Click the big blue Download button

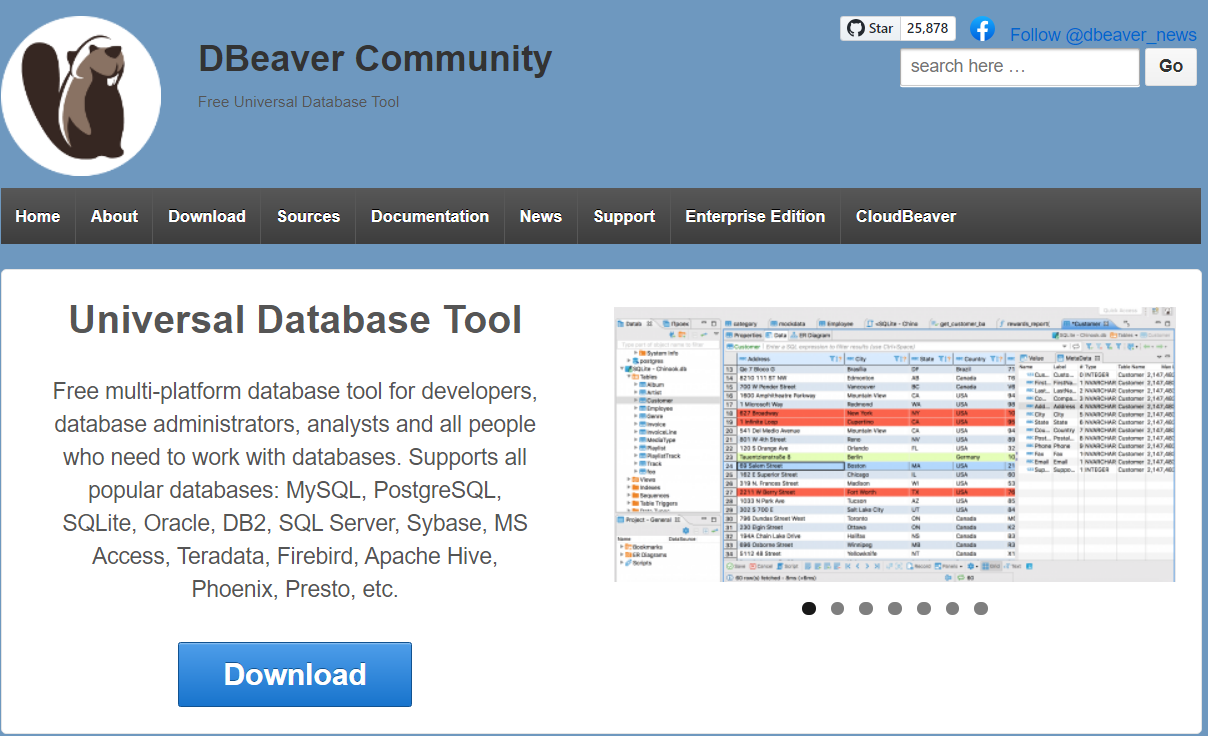295,674
